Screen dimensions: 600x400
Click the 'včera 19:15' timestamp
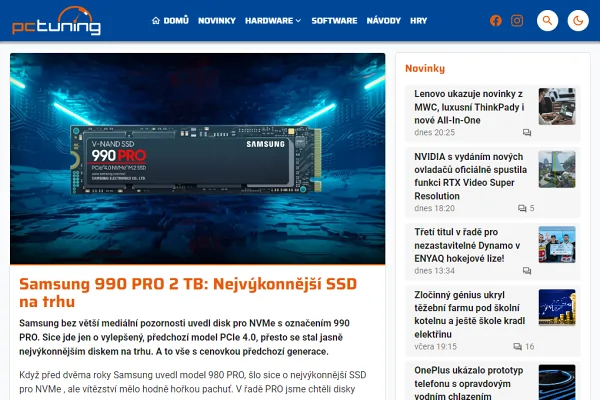pyautogui.click(x=435, y=346)
